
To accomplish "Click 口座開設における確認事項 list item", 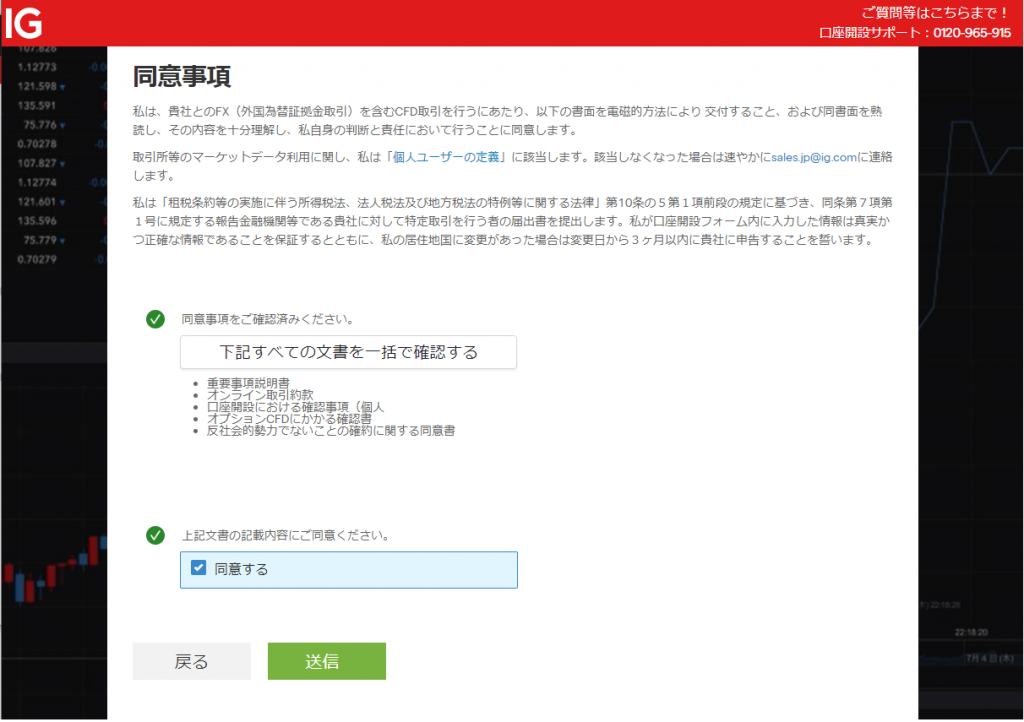I will 295,407.
